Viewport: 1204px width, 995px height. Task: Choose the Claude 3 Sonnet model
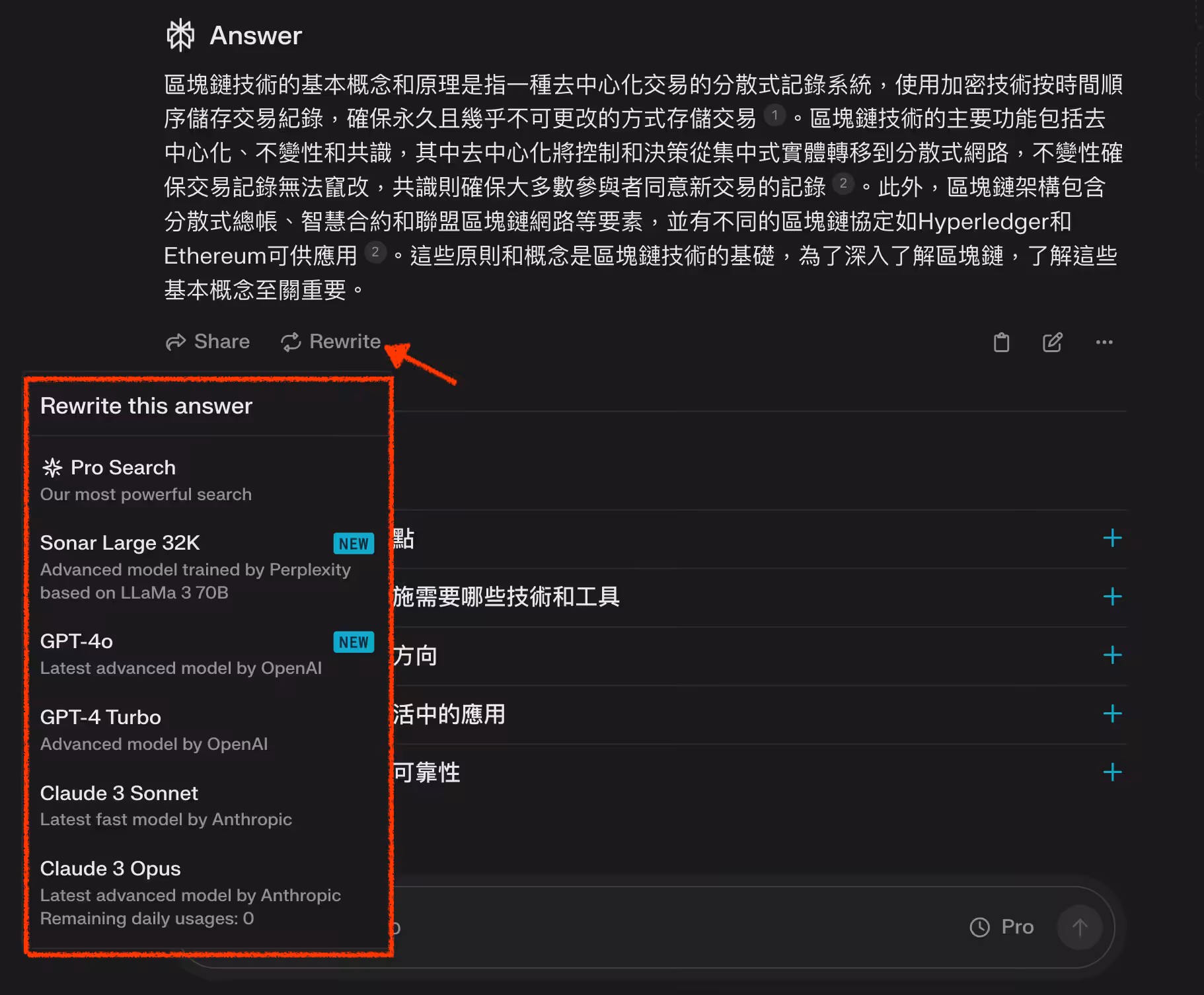coord(207,805)
